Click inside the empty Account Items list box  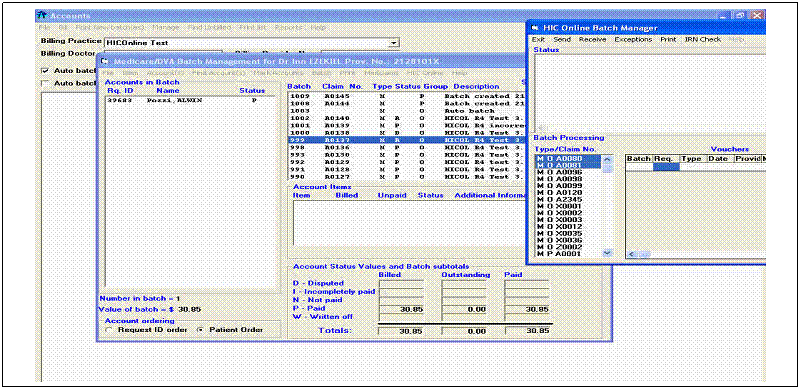click(x=409, y=223)
